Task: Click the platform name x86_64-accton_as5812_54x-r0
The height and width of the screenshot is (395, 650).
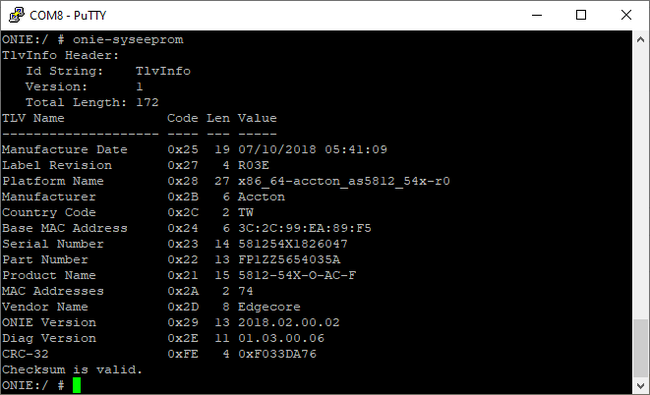Action: (344, 182)
